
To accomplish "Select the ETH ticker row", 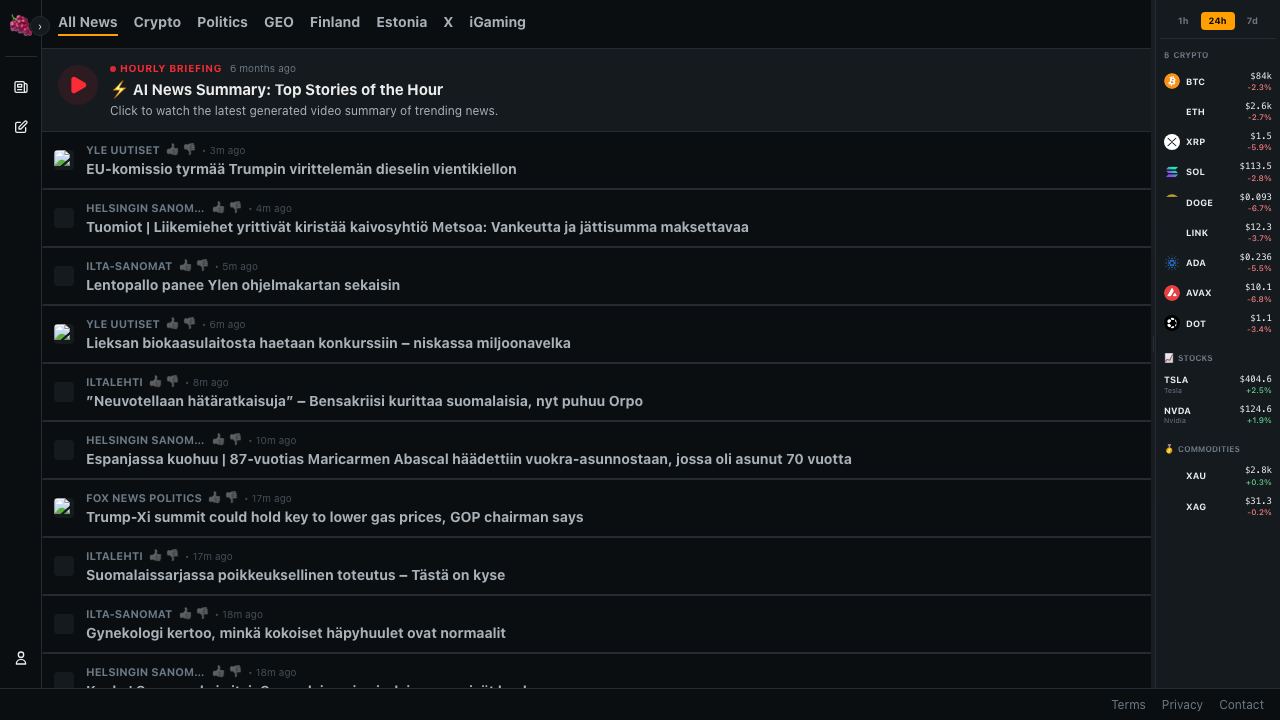I will 1218,111.
